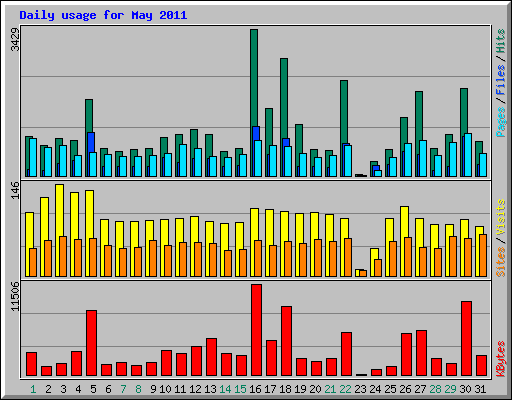Click the blue 'Files' legend label
The image size is (512, 400).
click(x=501, y=79)
